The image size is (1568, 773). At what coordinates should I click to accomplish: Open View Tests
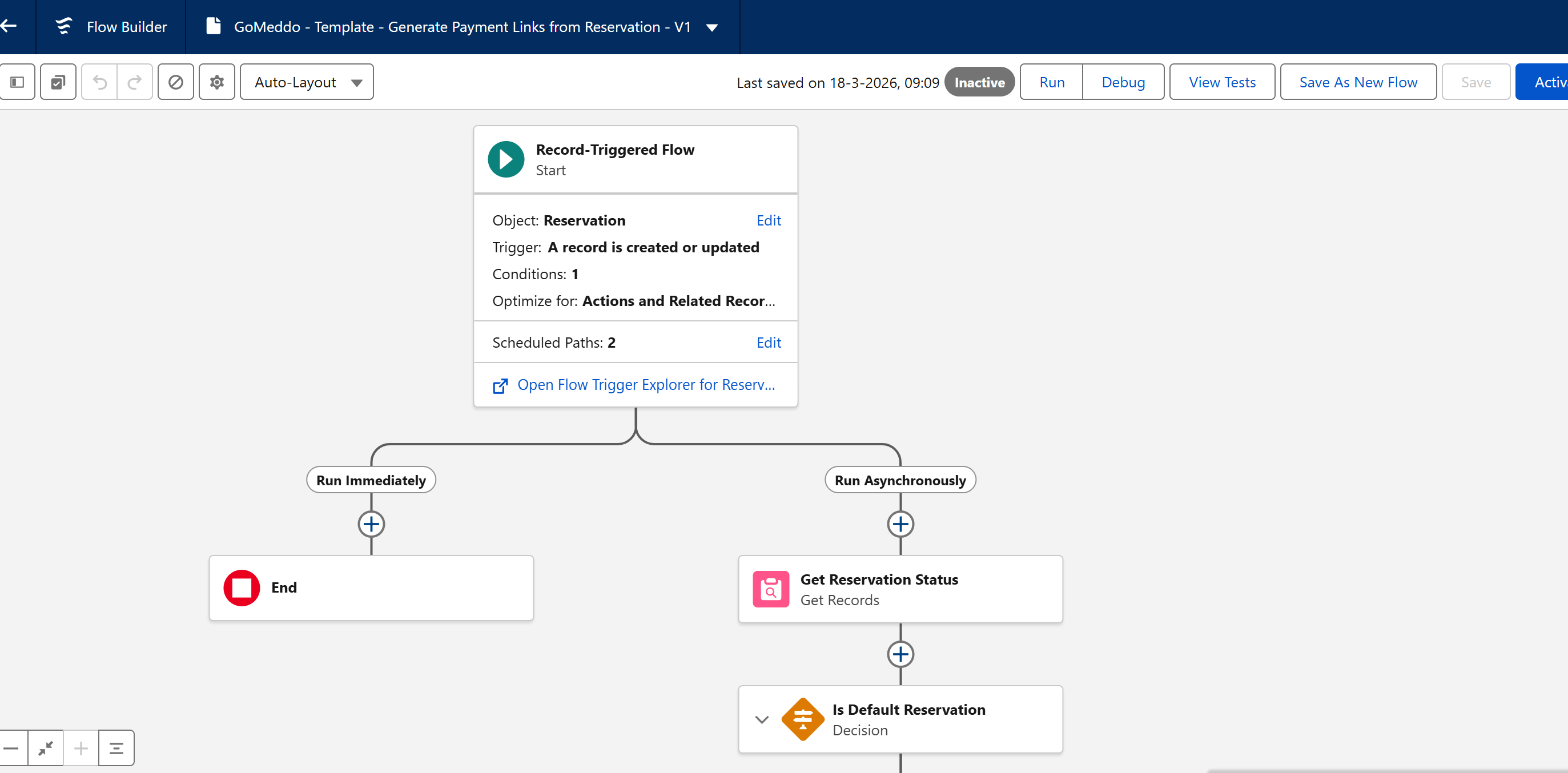(x=1221, y=82)
